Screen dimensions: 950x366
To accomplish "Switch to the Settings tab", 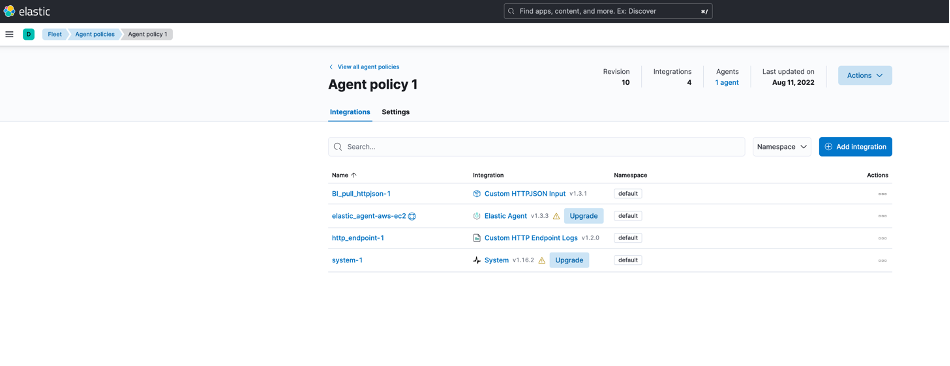I will tap(396, 112).
